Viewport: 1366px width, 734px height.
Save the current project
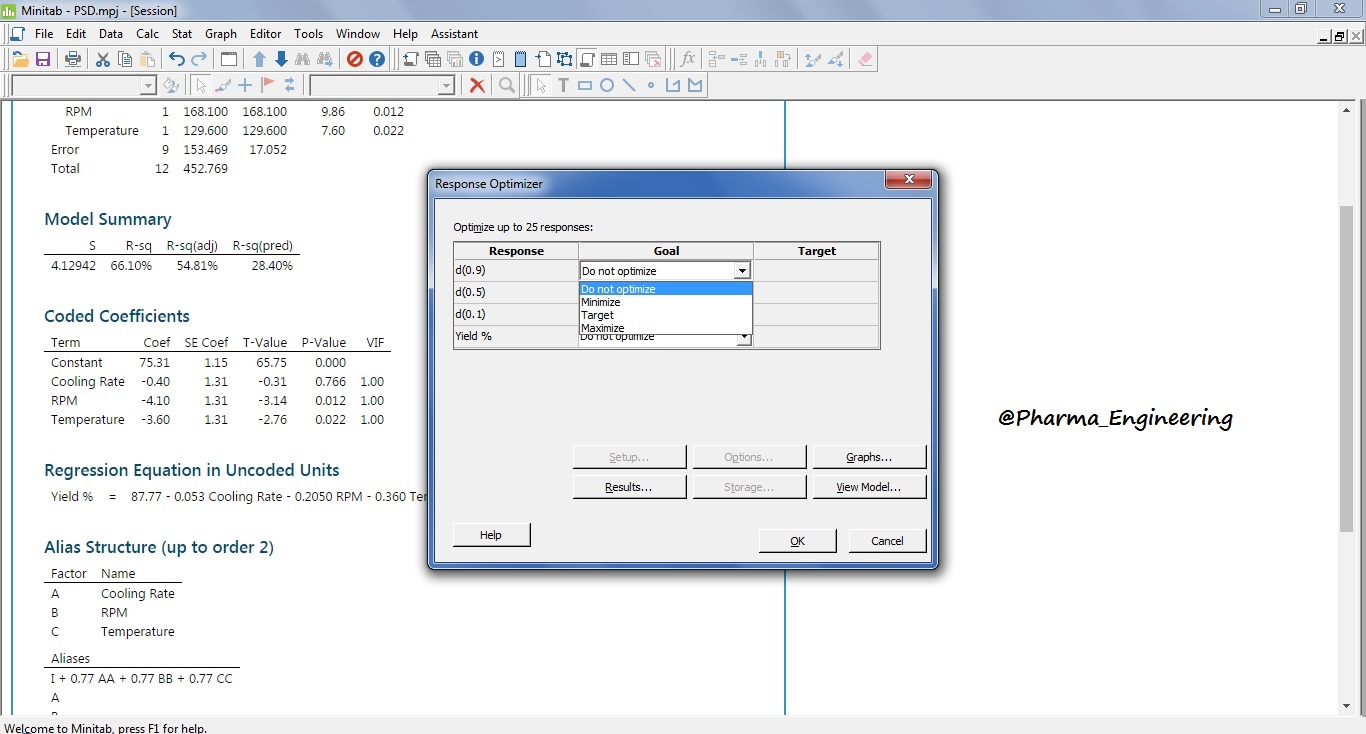43,59
